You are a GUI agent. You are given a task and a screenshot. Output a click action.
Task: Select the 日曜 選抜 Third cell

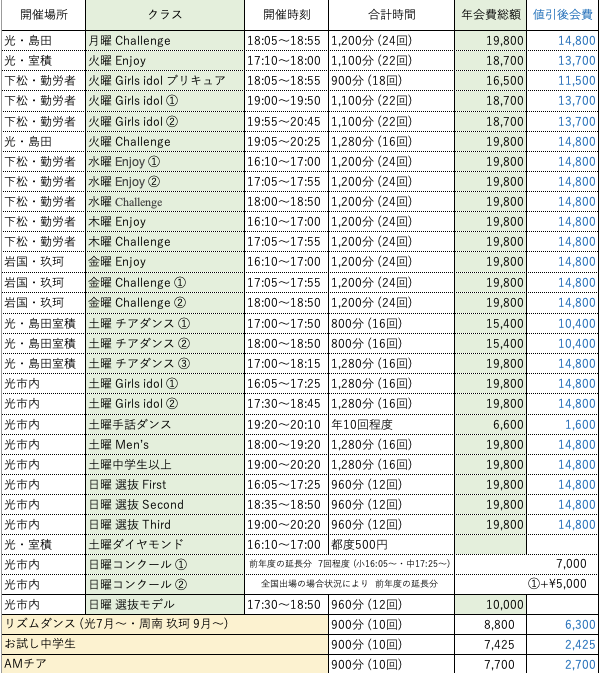[x=165, y=524]
